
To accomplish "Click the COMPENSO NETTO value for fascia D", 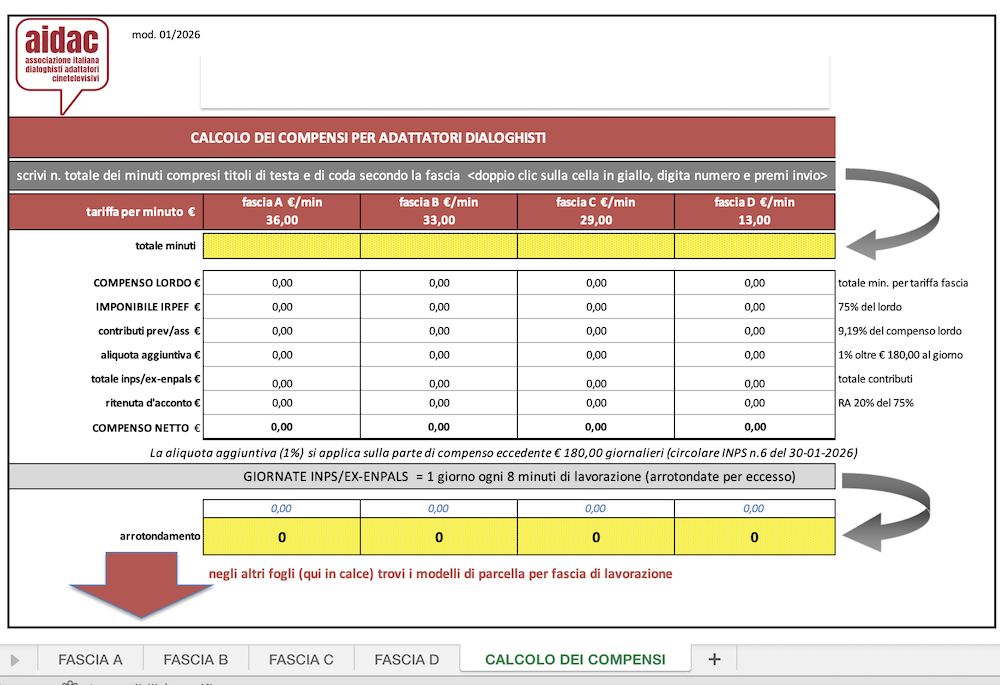I will coord(754,427).
